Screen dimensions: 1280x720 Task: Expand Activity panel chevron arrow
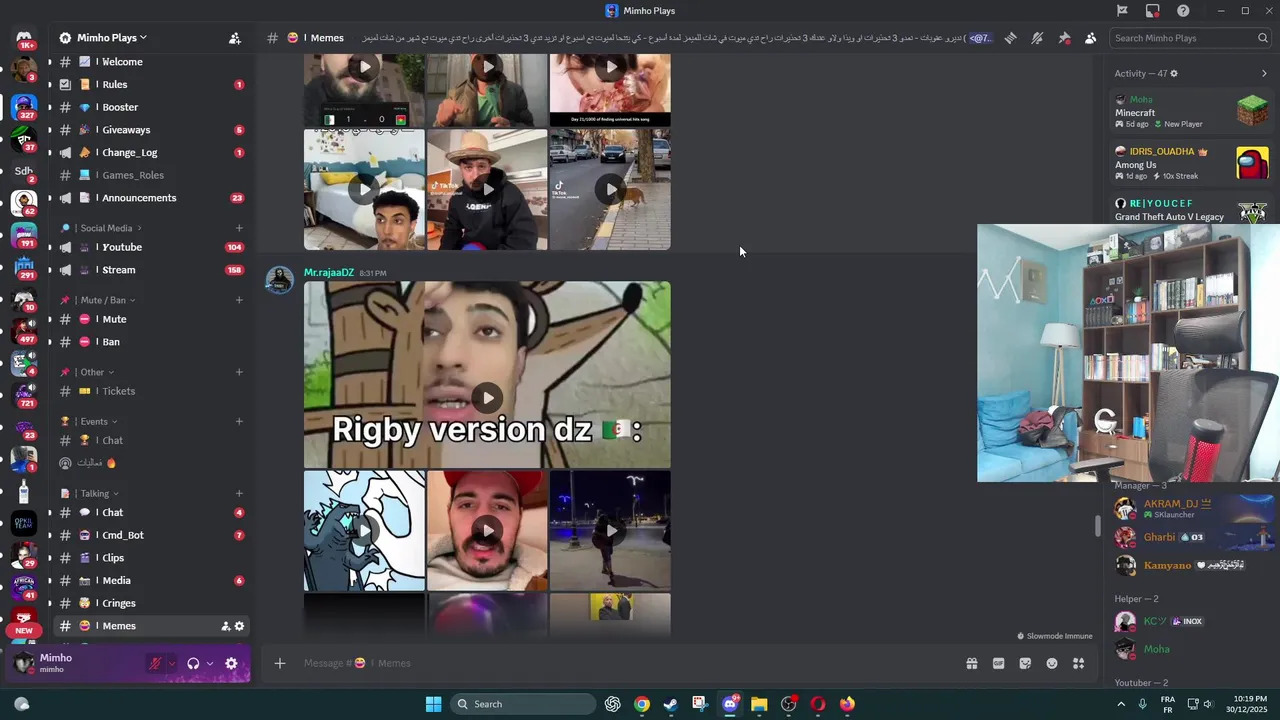[1264, 73]
